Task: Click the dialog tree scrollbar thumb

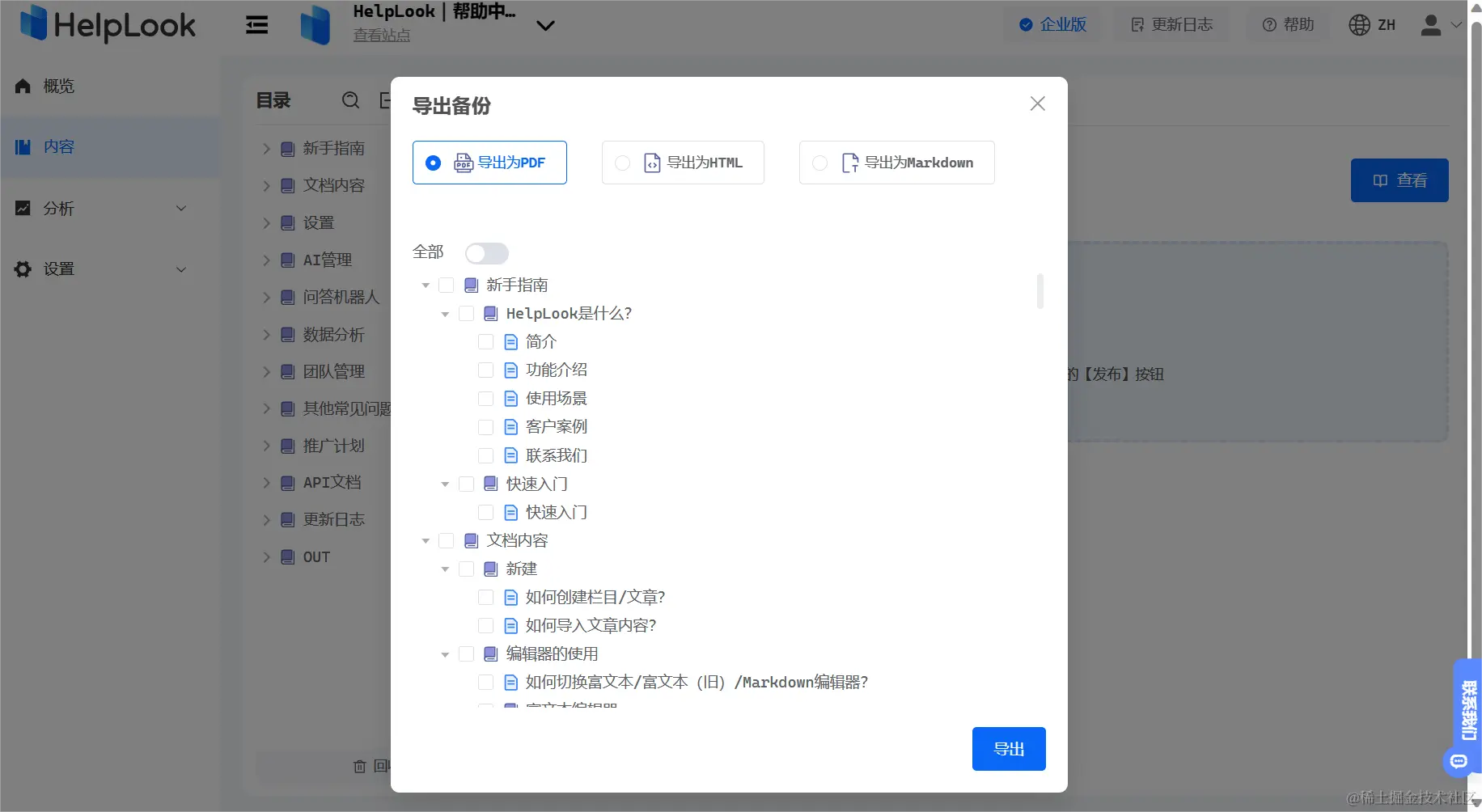Action: coord(1040,291)
